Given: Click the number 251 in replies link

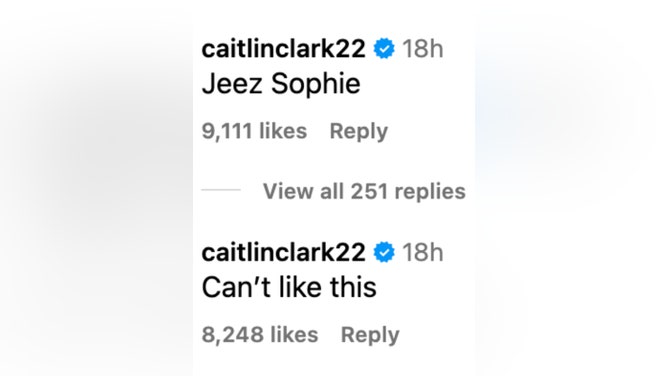Looking at the screenshot, I should point(369,191).
